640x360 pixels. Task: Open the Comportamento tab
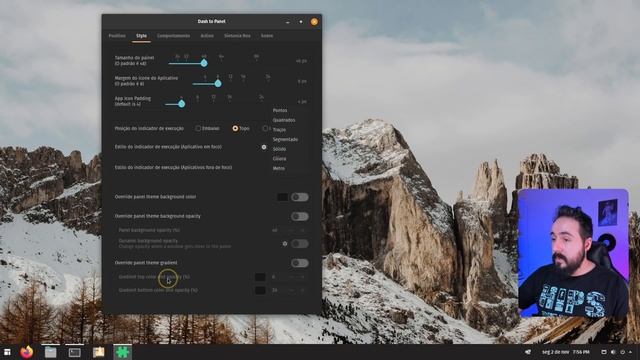click(x=173, y=36)
